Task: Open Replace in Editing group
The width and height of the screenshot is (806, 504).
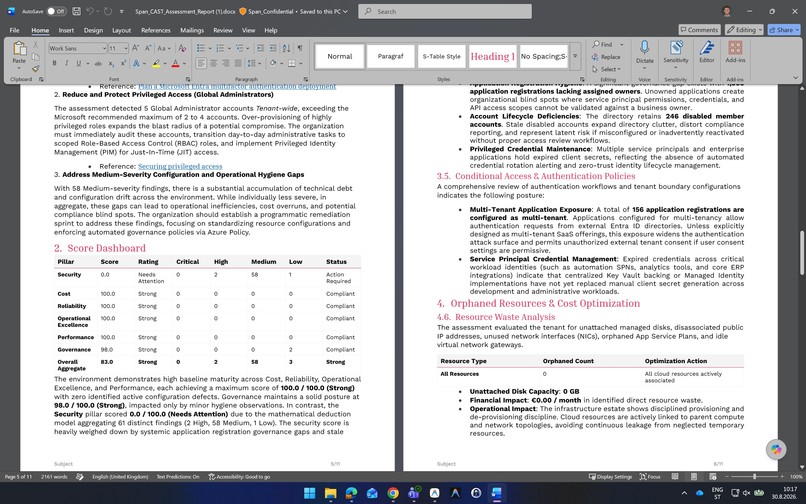Action: click(x=606, y=57)
